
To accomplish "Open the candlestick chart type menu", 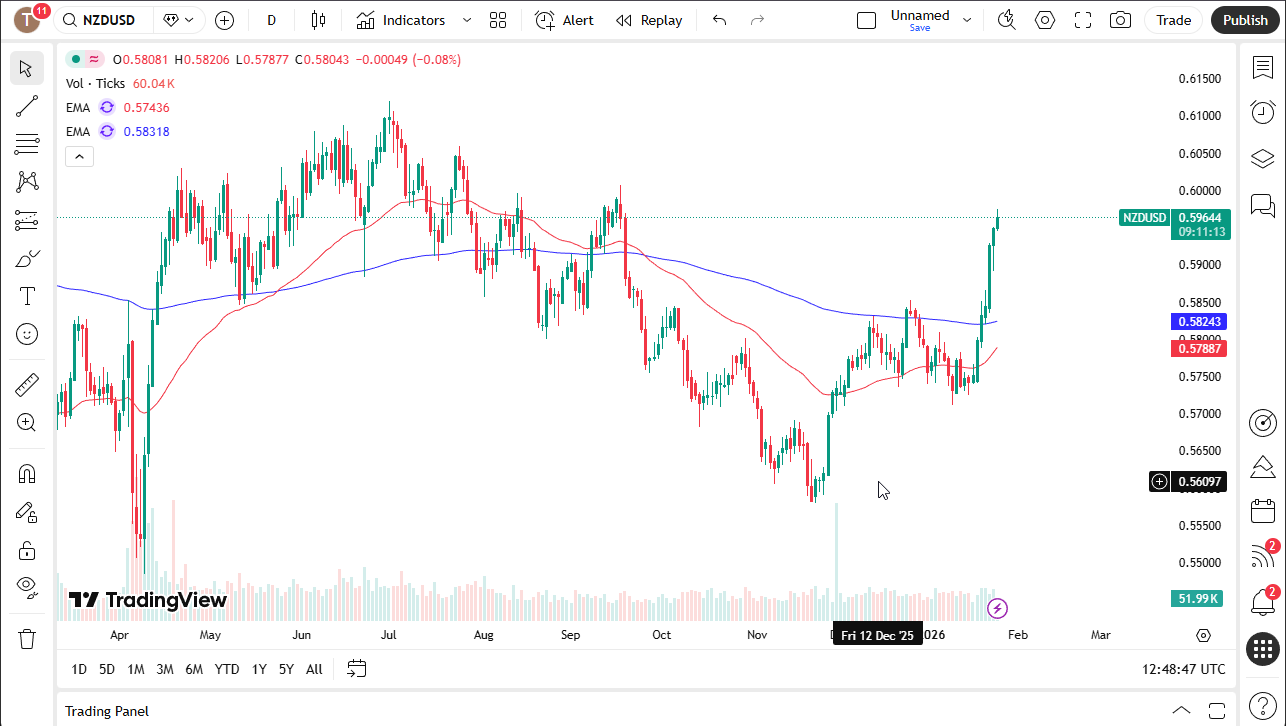I will point(318,20).
